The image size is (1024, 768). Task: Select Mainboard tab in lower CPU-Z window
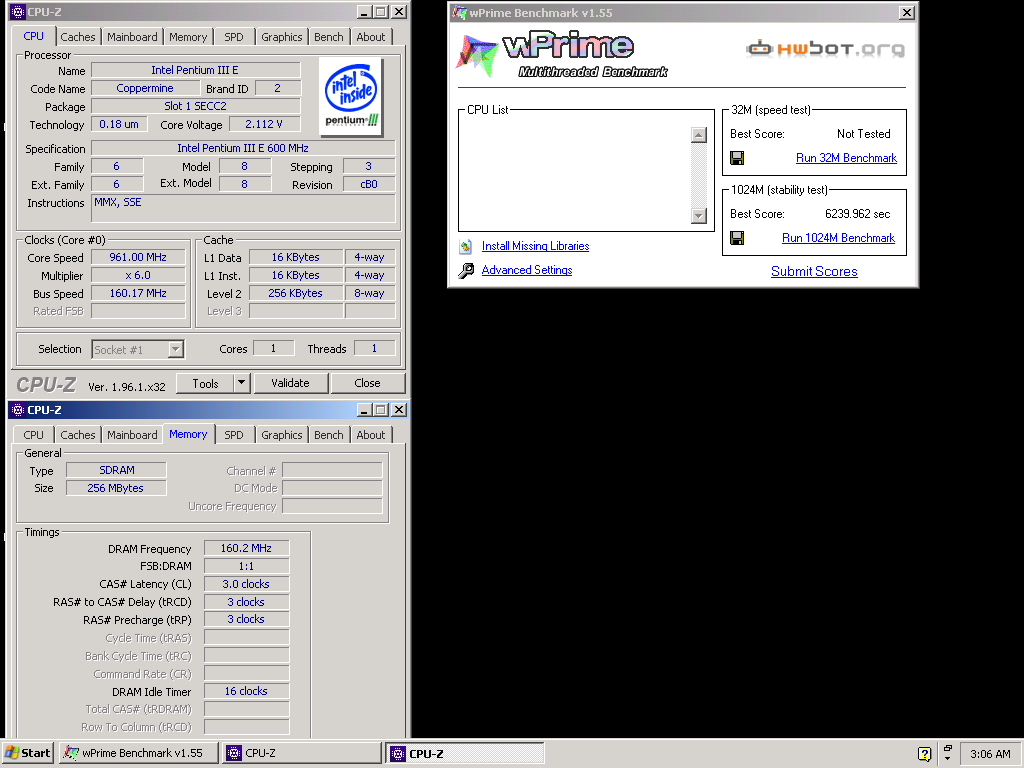(x=132, y=435)
